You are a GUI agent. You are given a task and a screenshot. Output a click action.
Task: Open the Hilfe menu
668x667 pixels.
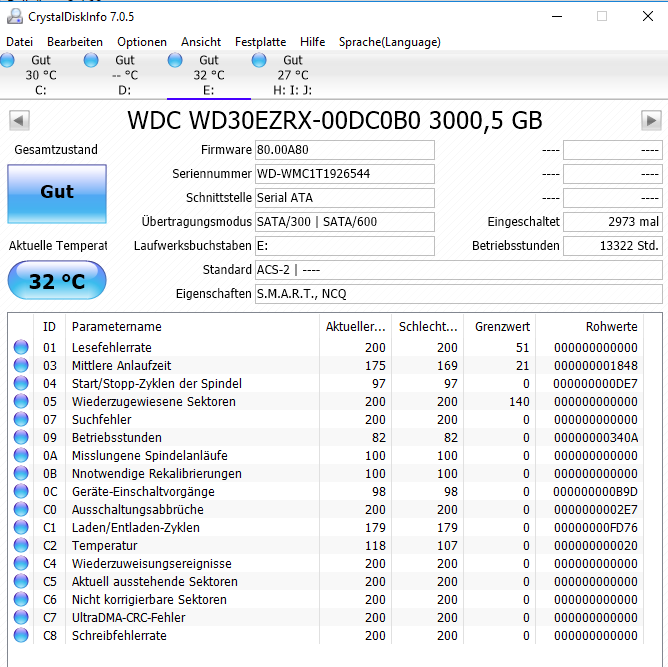click(312, 42)
